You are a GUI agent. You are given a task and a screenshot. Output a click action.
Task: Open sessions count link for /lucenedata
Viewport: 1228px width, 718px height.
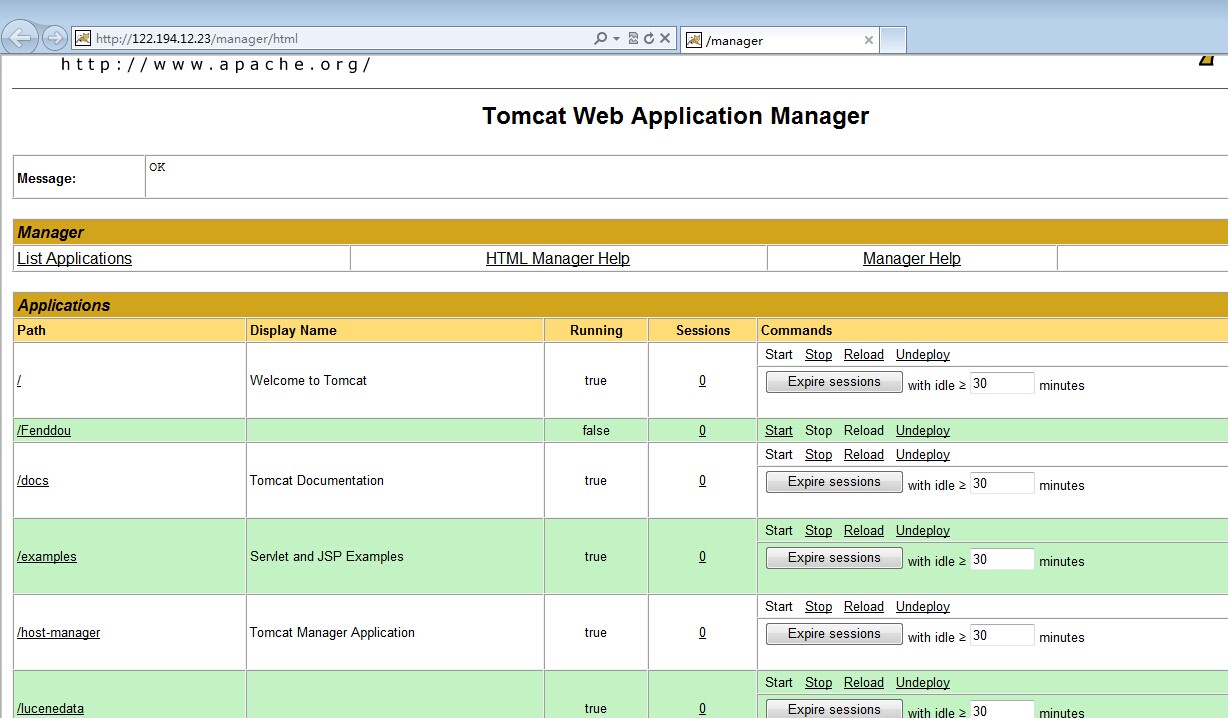click(x=702, y=708)
